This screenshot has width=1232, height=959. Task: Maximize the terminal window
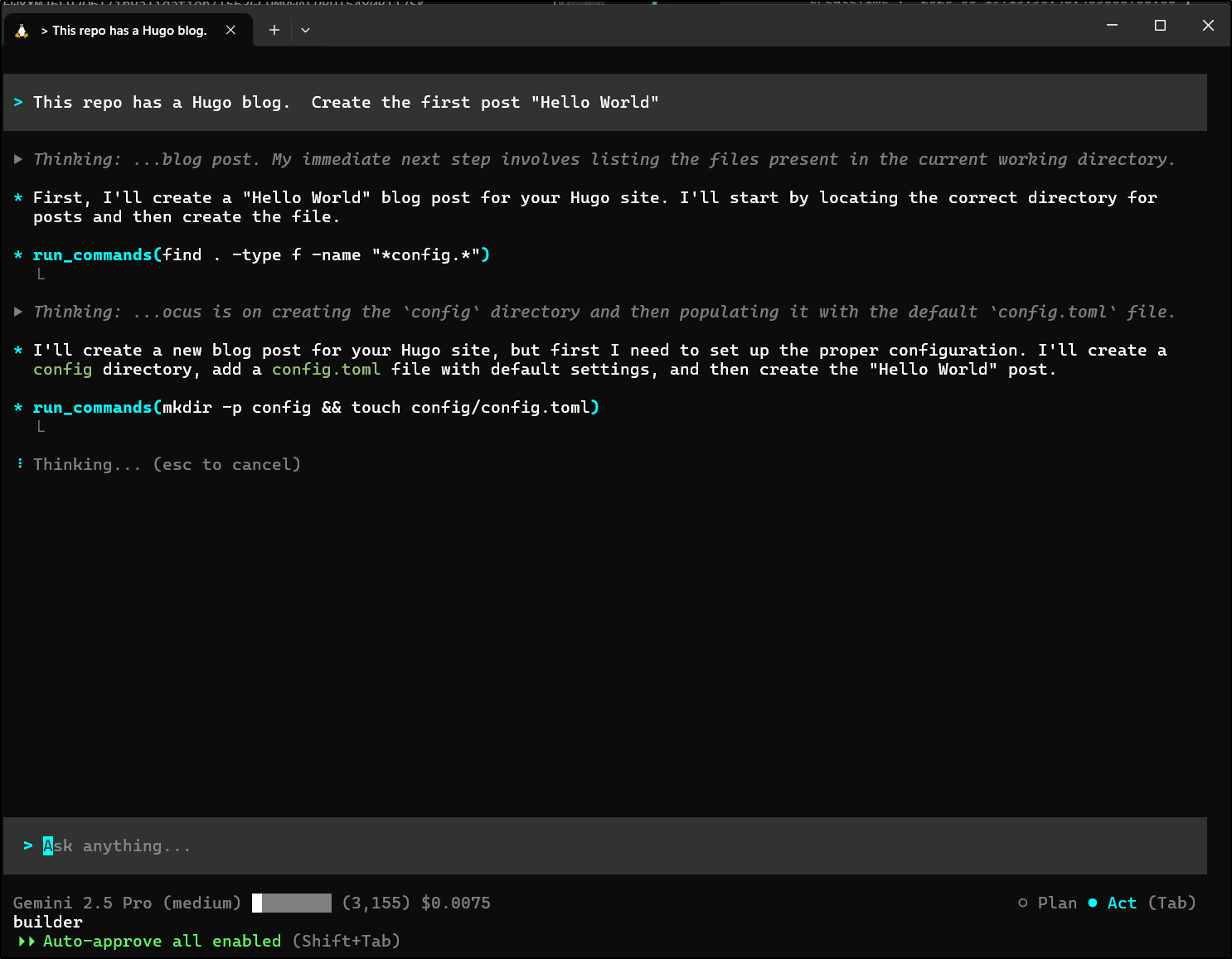[x=1161, y=25]
